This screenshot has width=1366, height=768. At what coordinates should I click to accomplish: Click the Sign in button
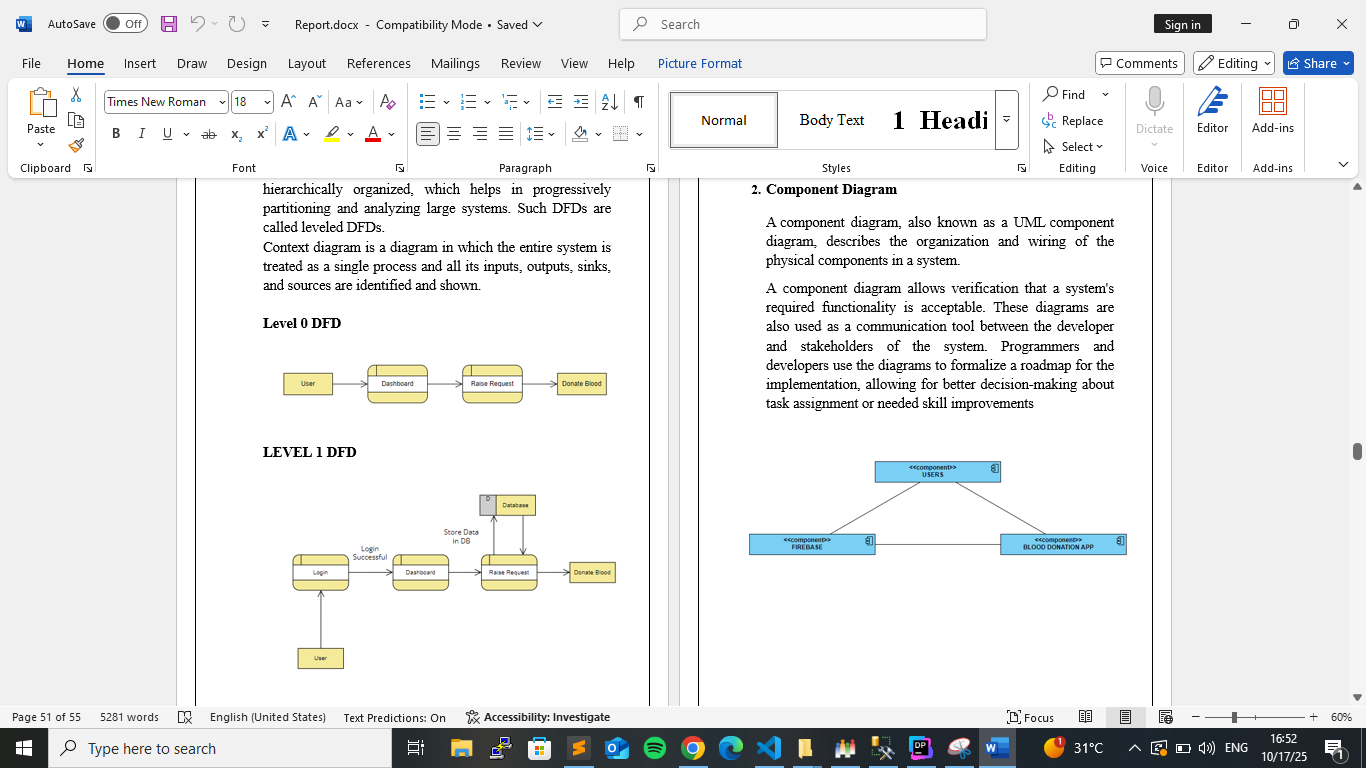pos(1182,24)
